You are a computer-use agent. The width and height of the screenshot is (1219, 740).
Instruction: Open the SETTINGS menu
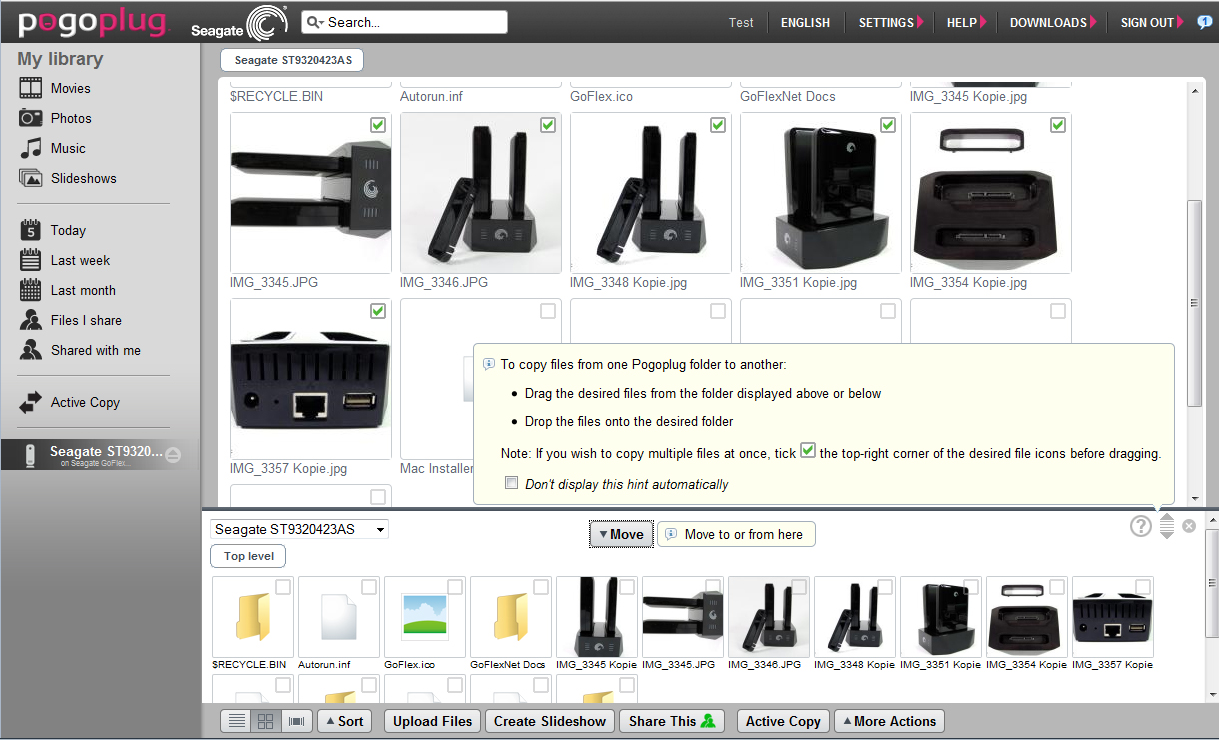click(x=889, y=22)
